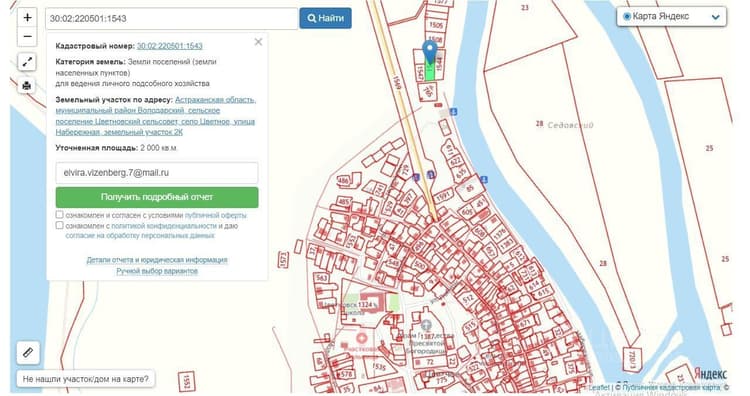Click the email address input field

point(157,173)
